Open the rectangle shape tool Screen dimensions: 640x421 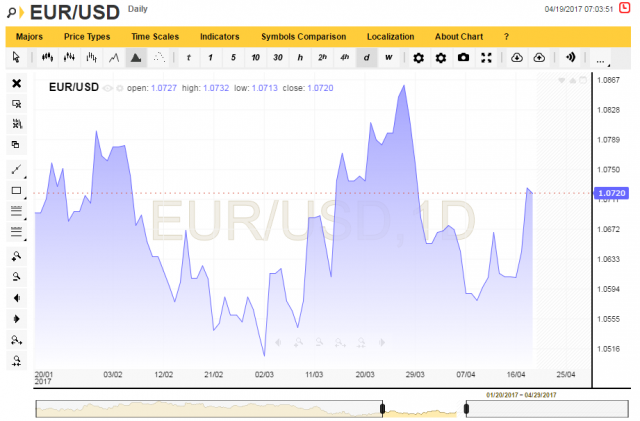coord(16,190)
